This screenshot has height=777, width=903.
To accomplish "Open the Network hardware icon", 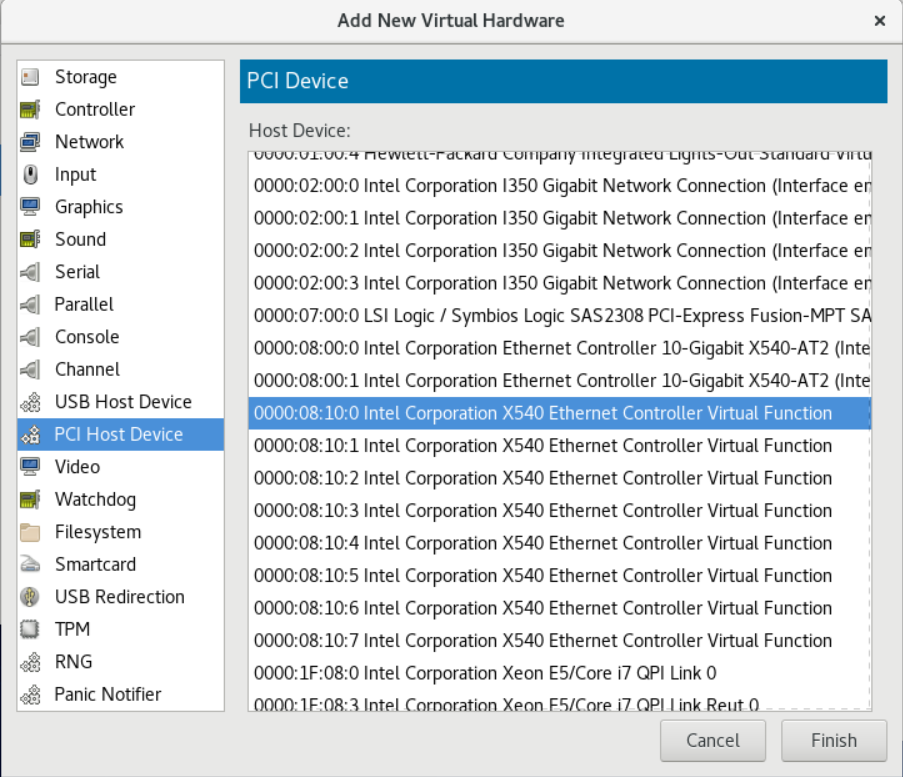I will (x=30, y=142).
